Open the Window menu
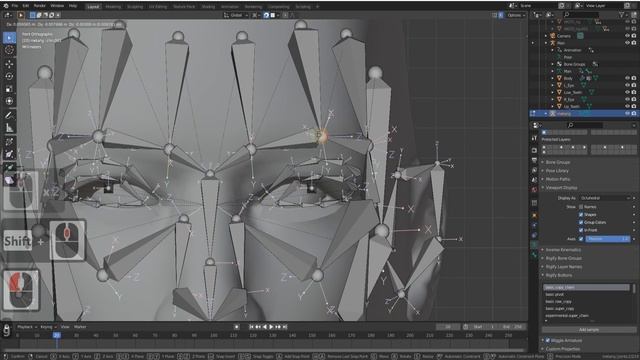This screenshot has height=360, width=640. (57, 6)
